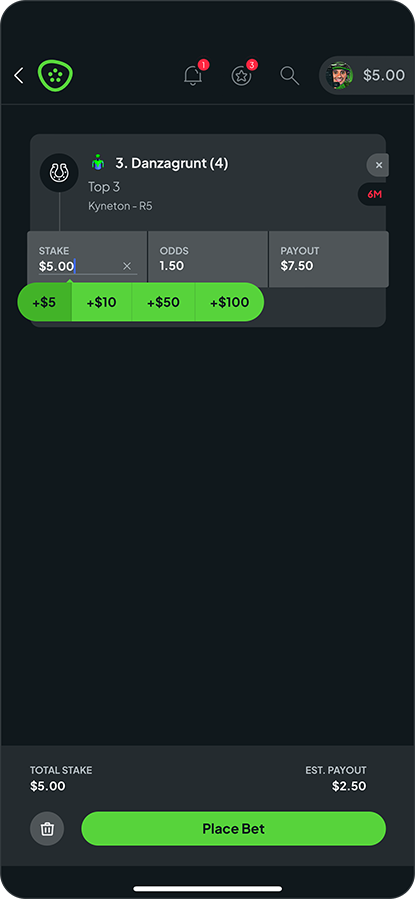Tap the 6M countdown badge
This screenshot has width=415, height=899.
click(x=375, y=194)
